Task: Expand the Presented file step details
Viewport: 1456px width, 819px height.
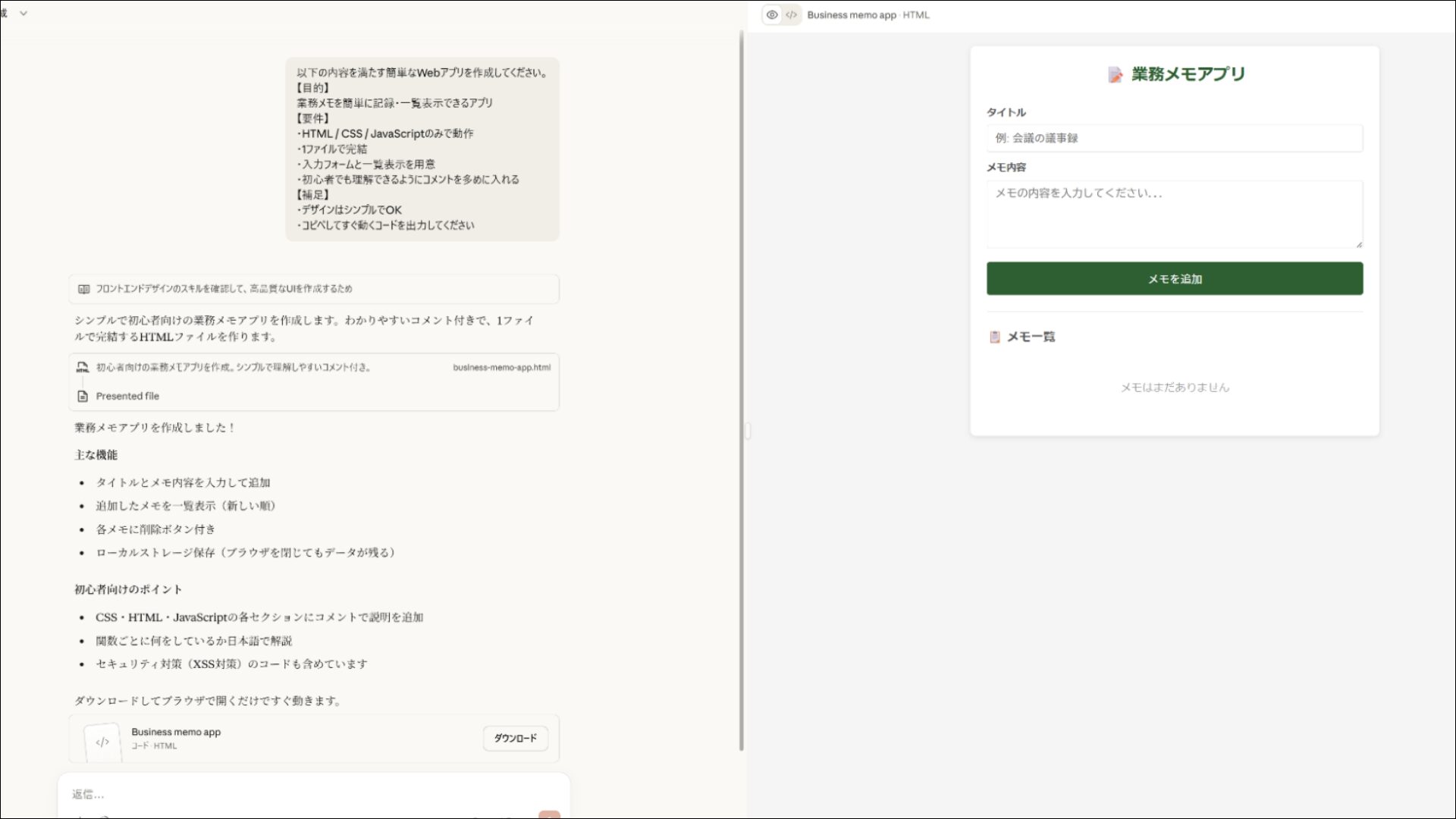Action: [126, 396]
